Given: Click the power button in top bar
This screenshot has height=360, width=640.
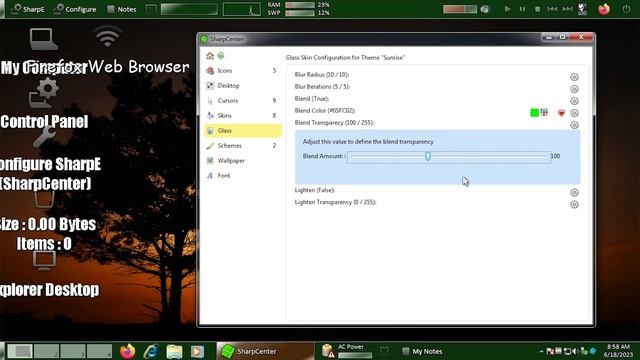Looking at the screenshot, I should [x=627, y=9].
